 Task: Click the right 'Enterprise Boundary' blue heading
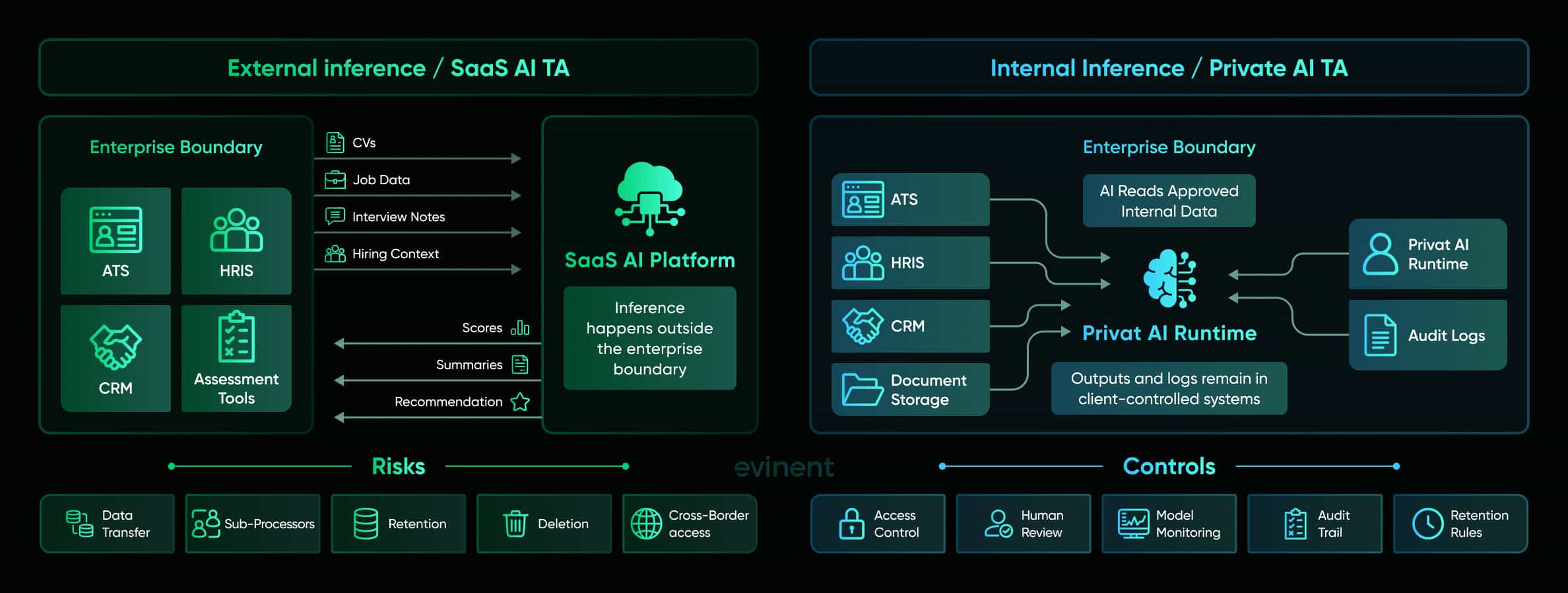(1169, 147)
